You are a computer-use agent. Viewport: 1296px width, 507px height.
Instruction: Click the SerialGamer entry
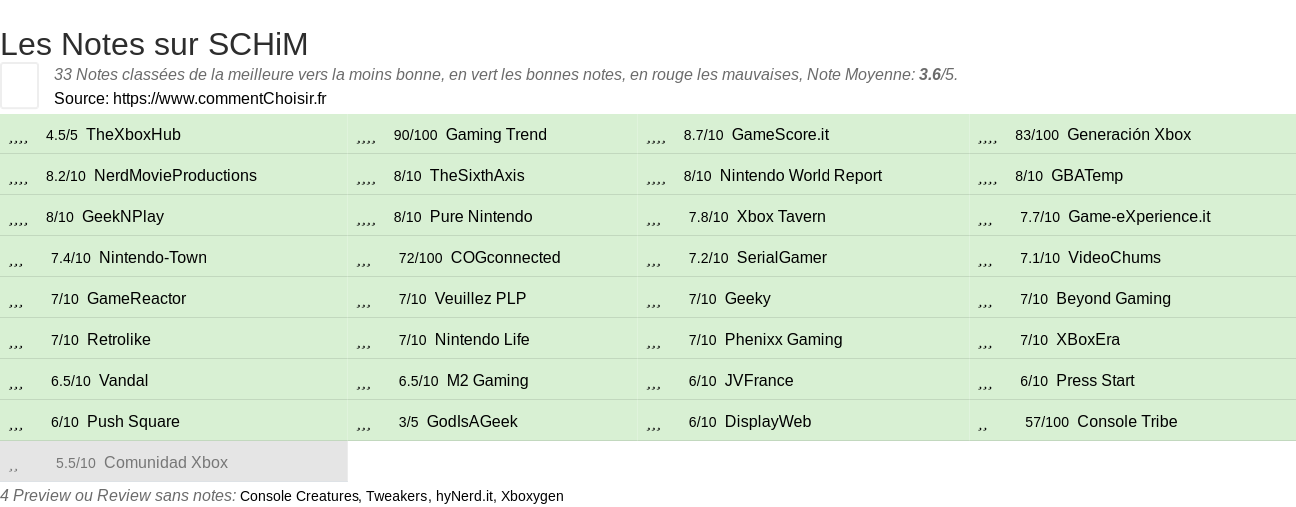tap(782, 258)
